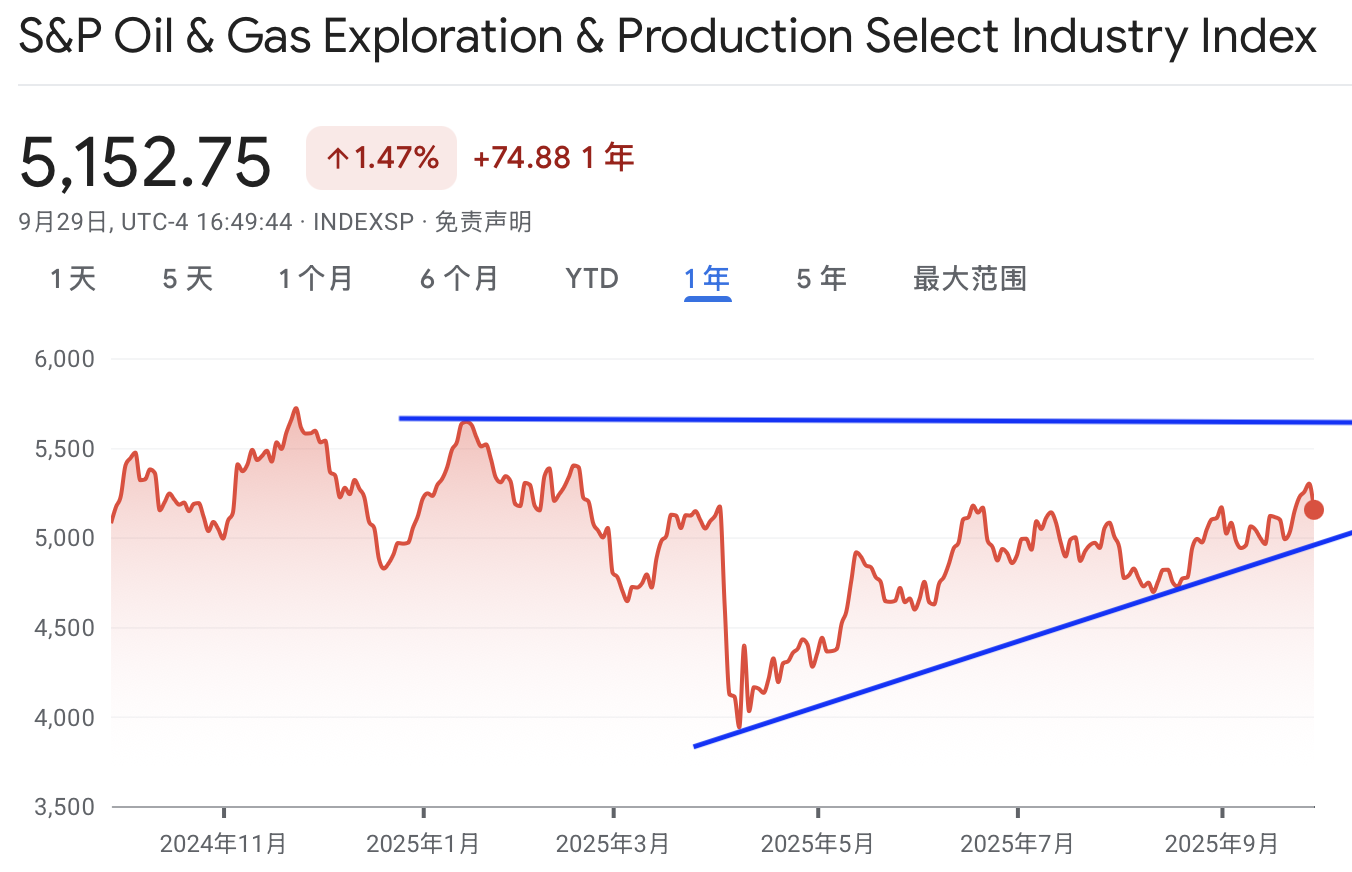Viewport: 1352px width, 872px height.
Task: Click the red current-price dot on chart
Action: (1314, 510)
